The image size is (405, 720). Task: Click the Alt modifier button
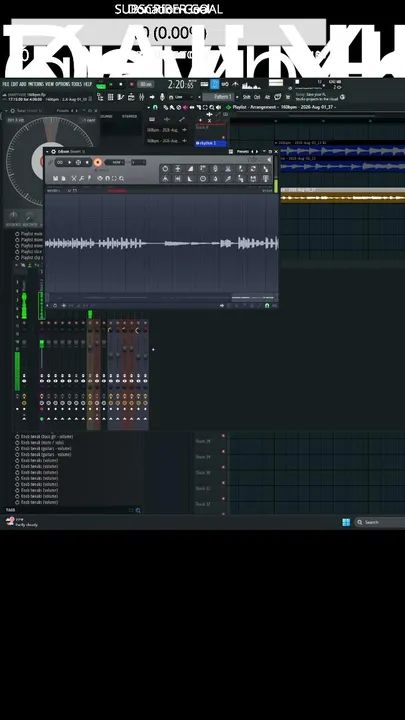[x=267, y=97]
